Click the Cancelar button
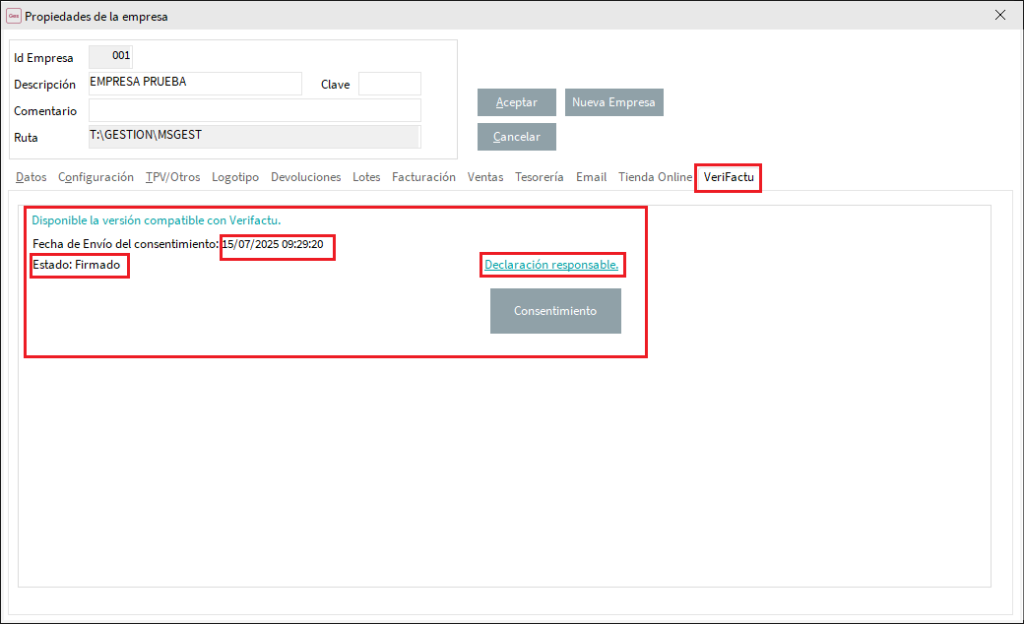This screenshot has height=624, width=1024. click(x=517, y=137)
